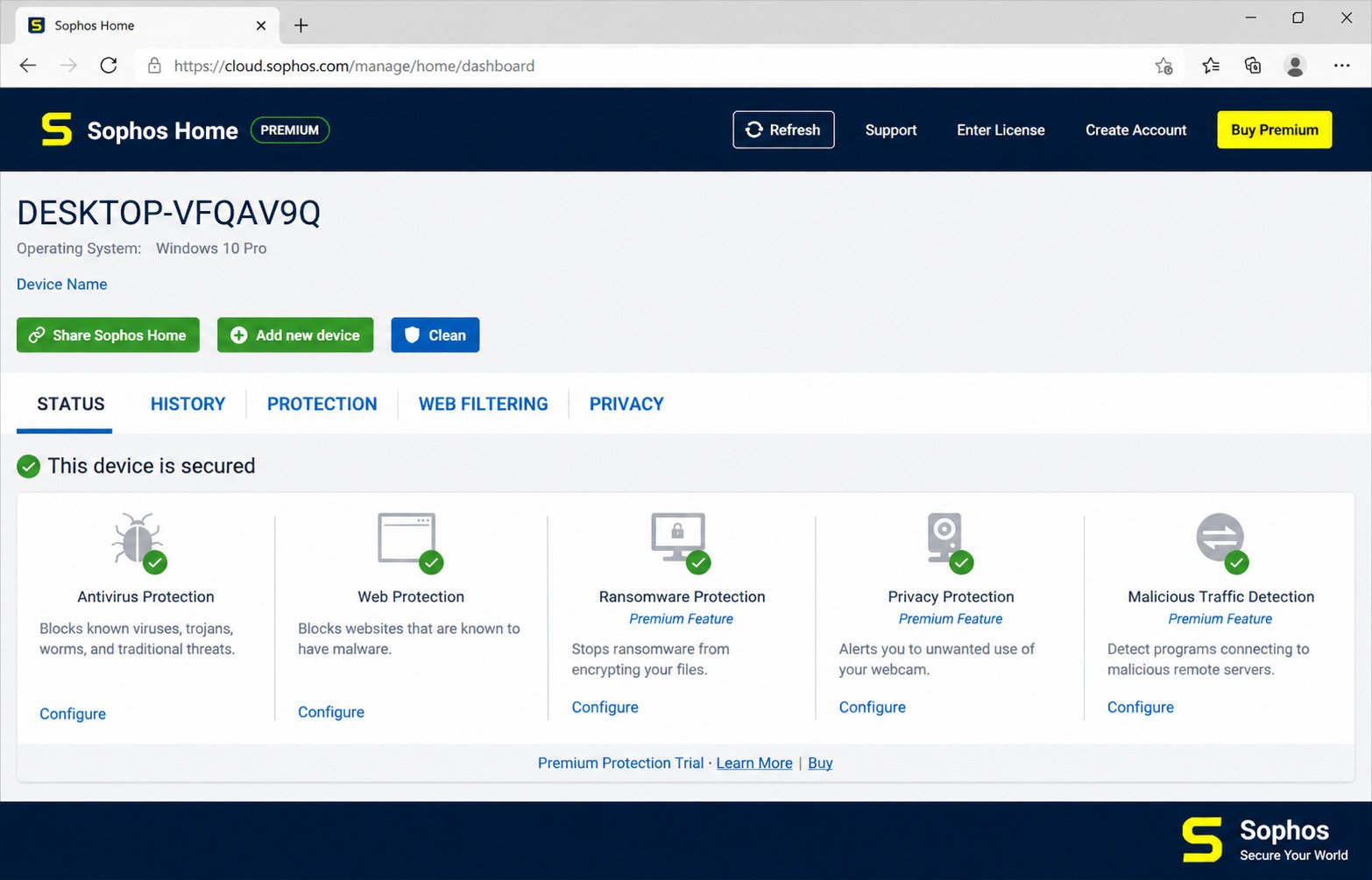Configure Web Protection
This screenshot has height=880, width=1372.
(331, 712)
